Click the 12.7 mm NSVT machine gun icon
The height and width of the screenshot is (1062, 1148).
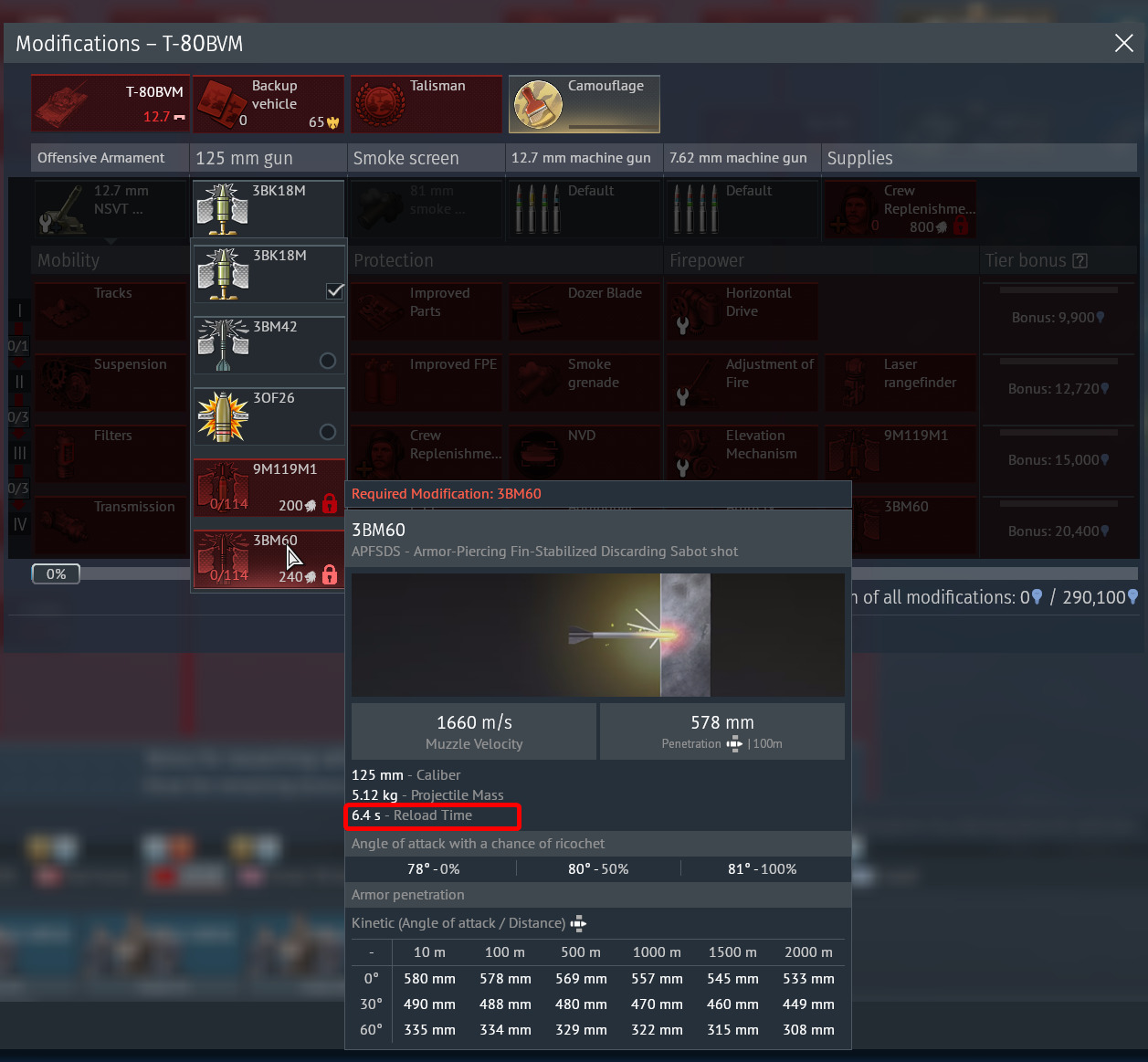pos(62,209)
